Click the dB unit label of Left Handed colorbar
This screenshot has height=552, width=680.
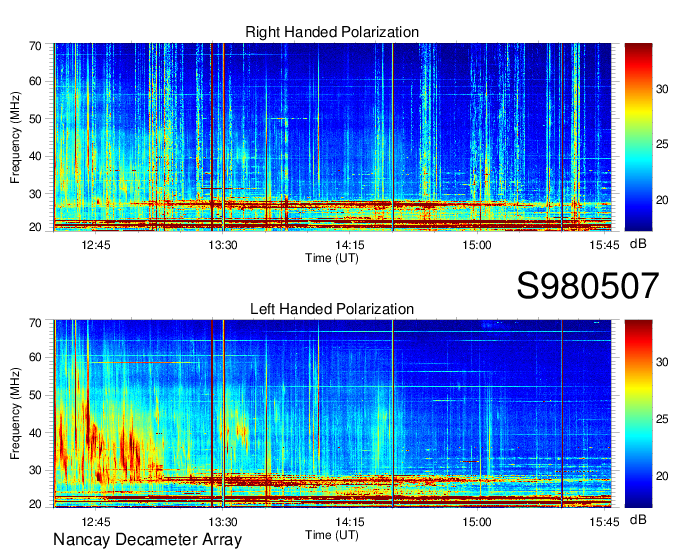coord(638,519)
